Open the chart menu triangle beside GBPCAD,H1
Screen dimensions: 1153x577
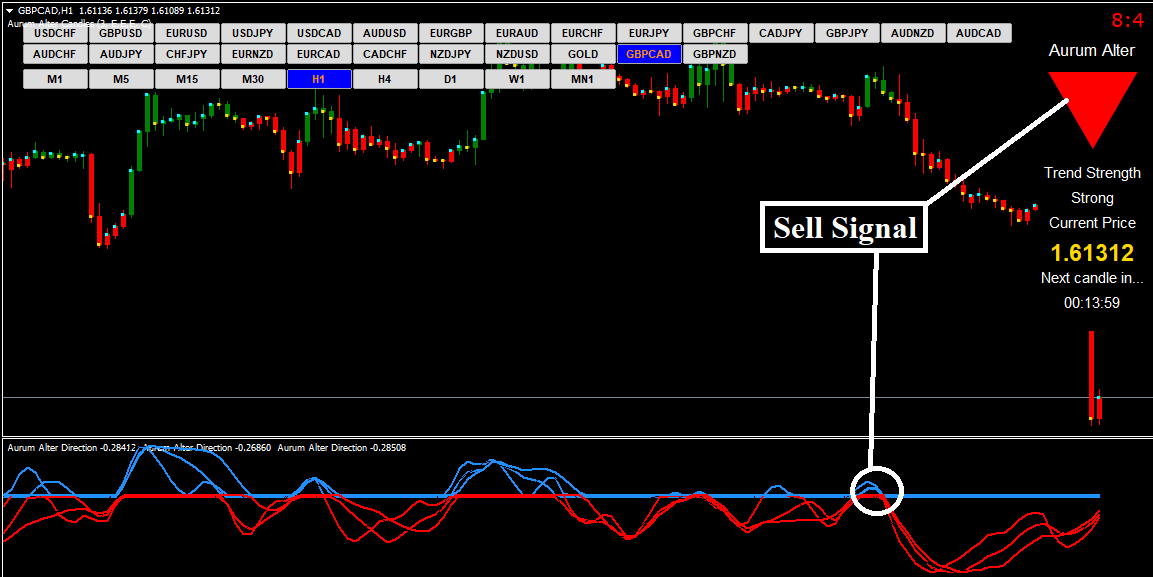9,10
